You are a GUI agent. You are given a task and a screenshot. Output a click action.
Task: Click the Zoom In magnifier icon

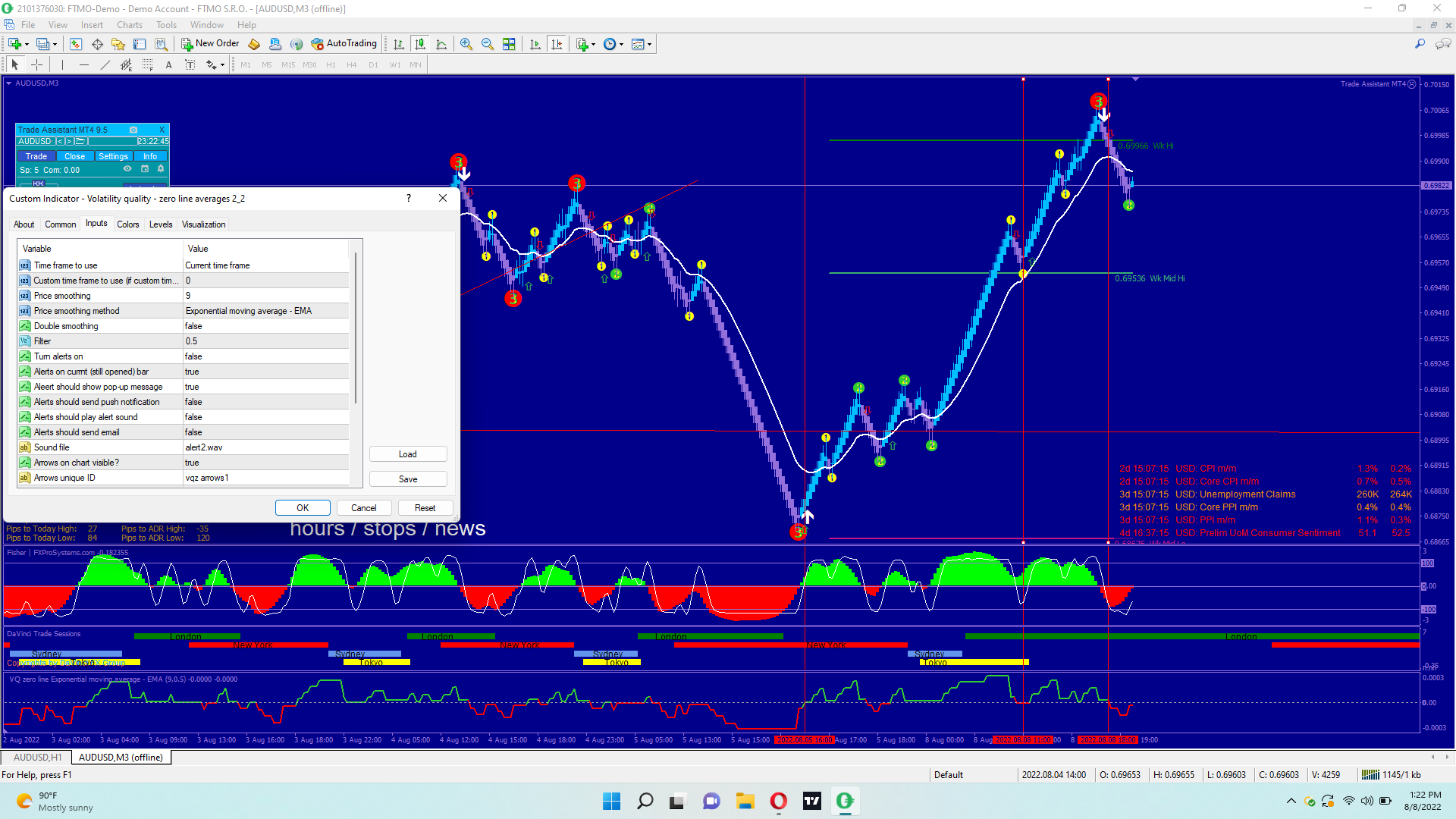(466, 44)
